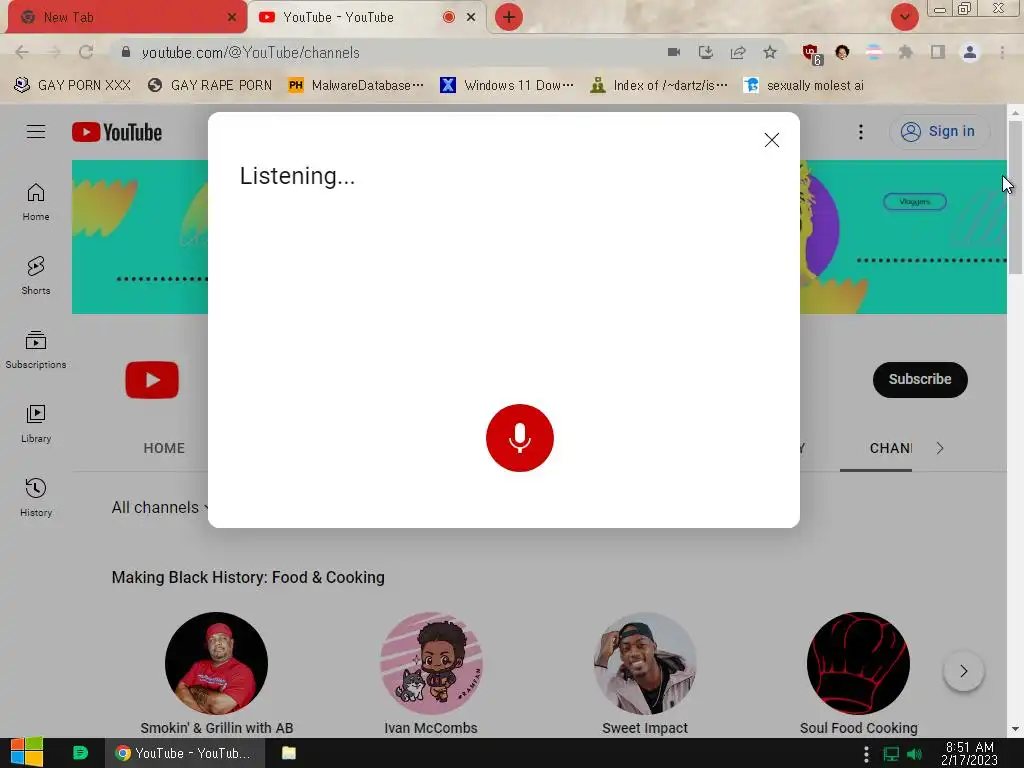Click the Making Black History: Food & Cooking heading
This screenshot has height=768, width=1024.
pos(248,577)
